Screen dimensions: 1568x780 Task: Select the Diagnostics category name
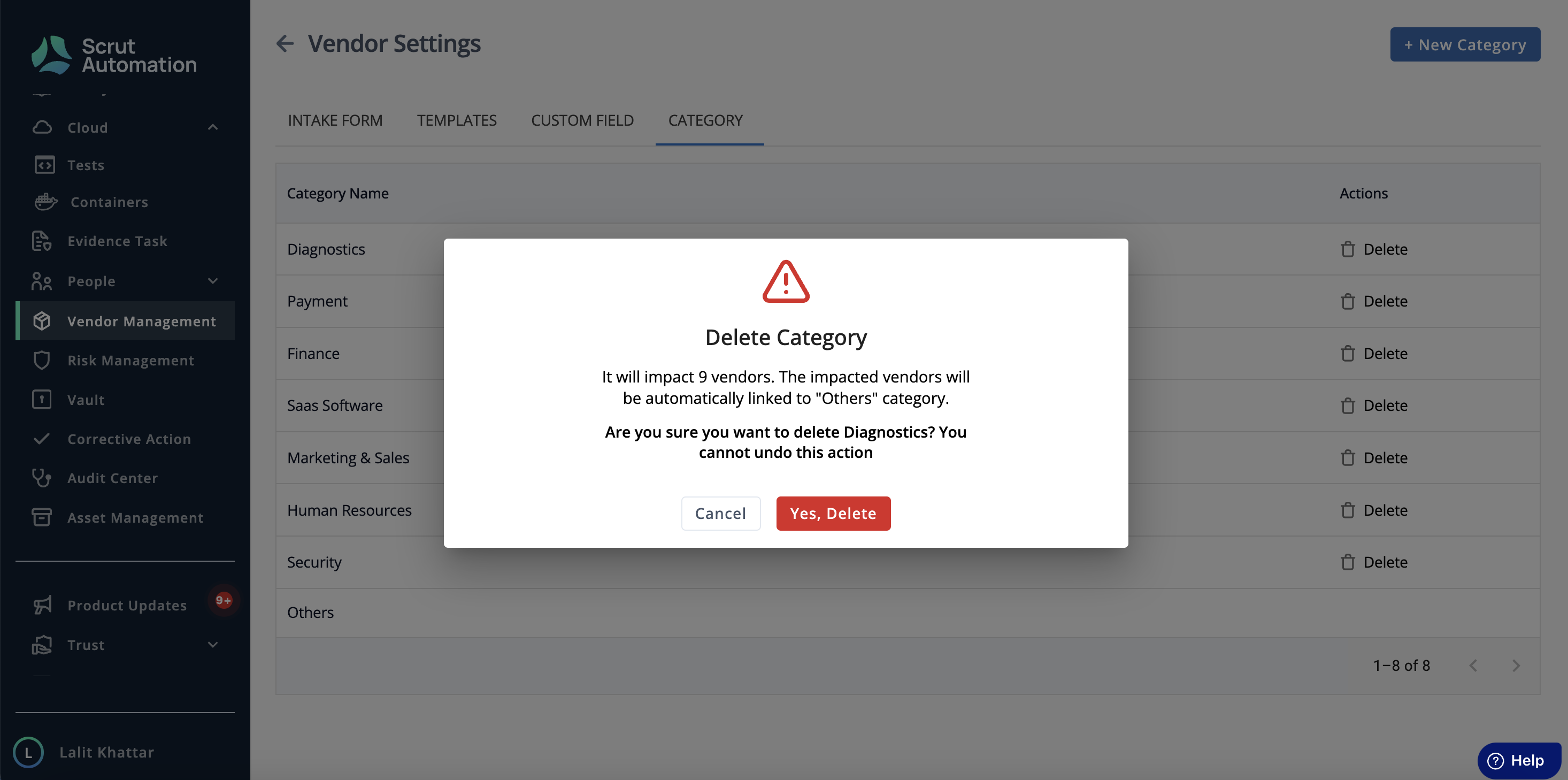[x=326, y=249]
